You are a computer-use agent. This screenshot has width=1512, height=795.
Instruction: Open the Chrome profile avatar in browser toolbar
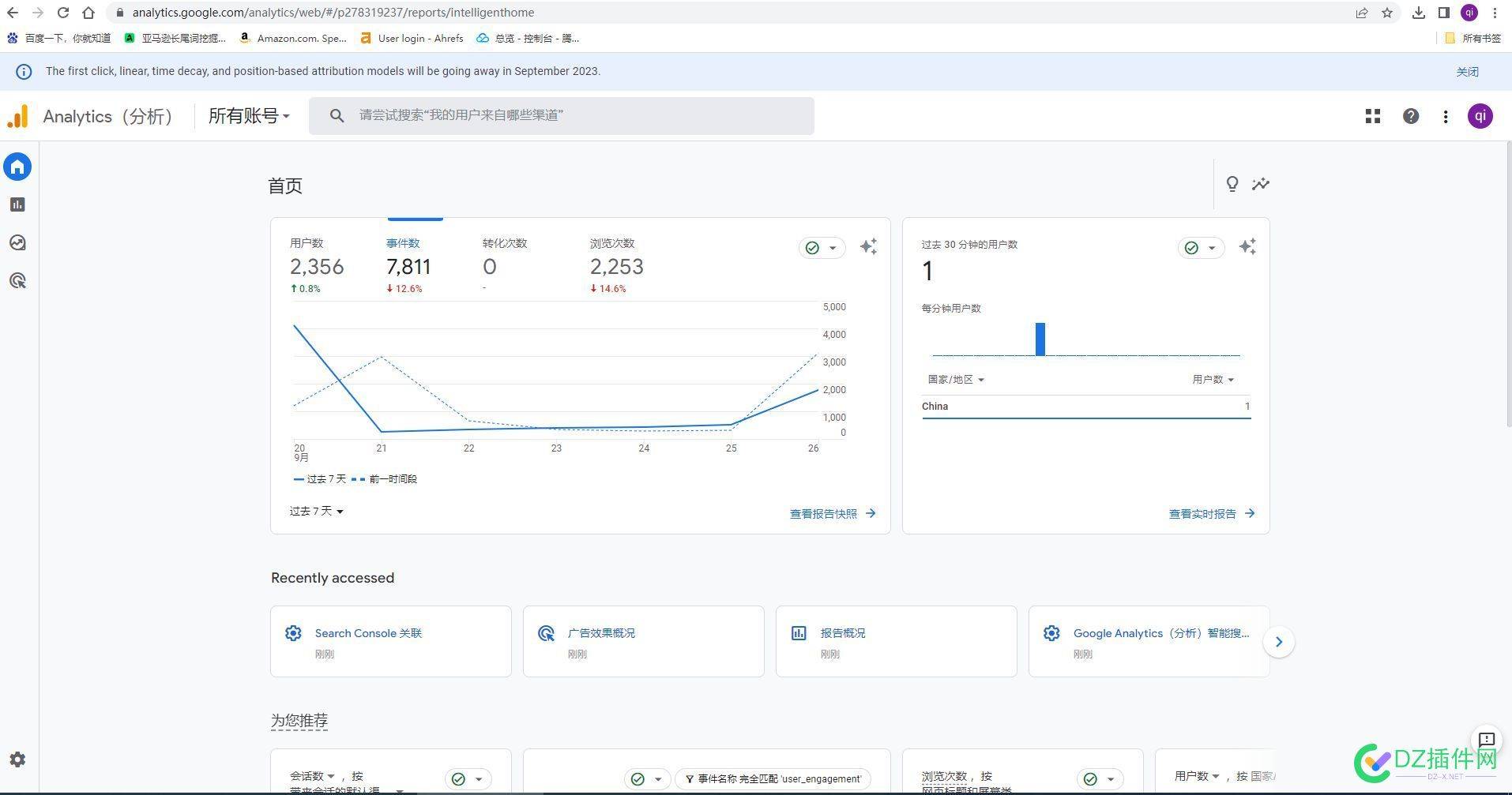(1469, 13)
